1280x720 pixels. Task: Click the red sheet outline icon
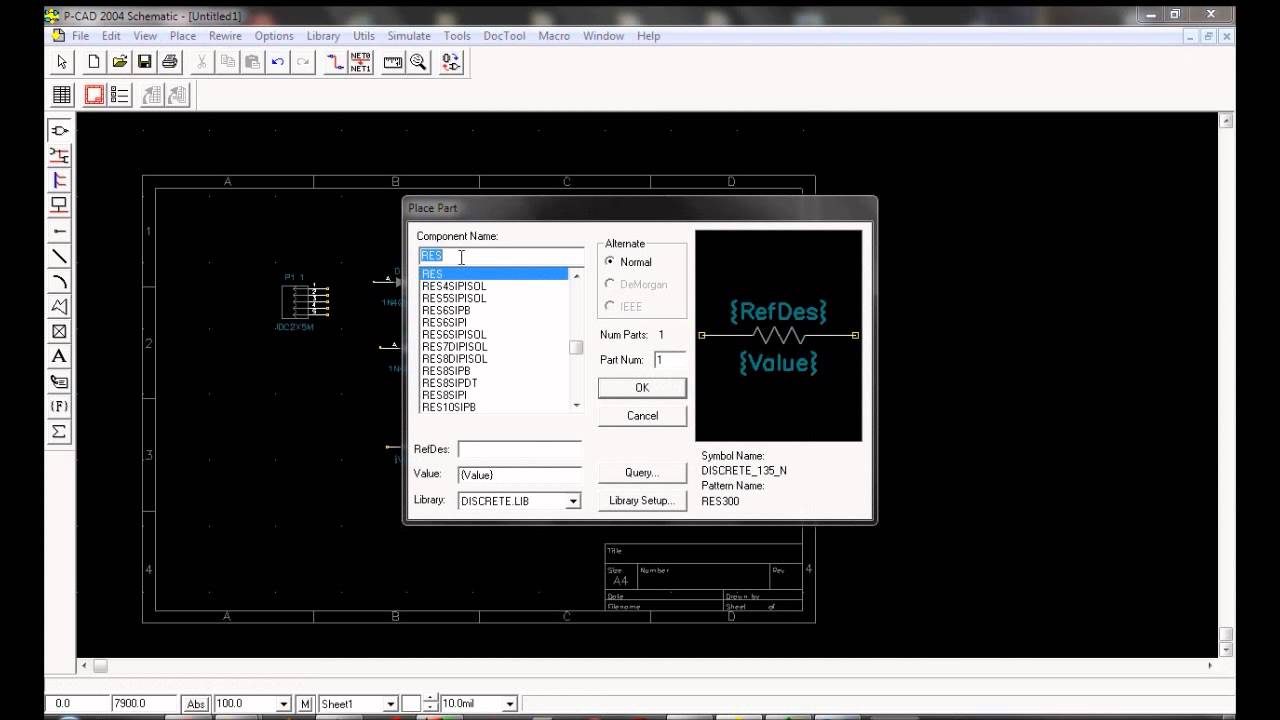point(94,95)
